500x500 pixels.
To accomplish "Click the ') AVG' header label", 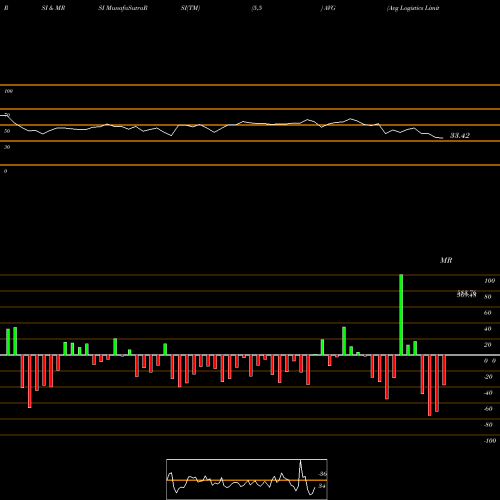I will (328, 8).
